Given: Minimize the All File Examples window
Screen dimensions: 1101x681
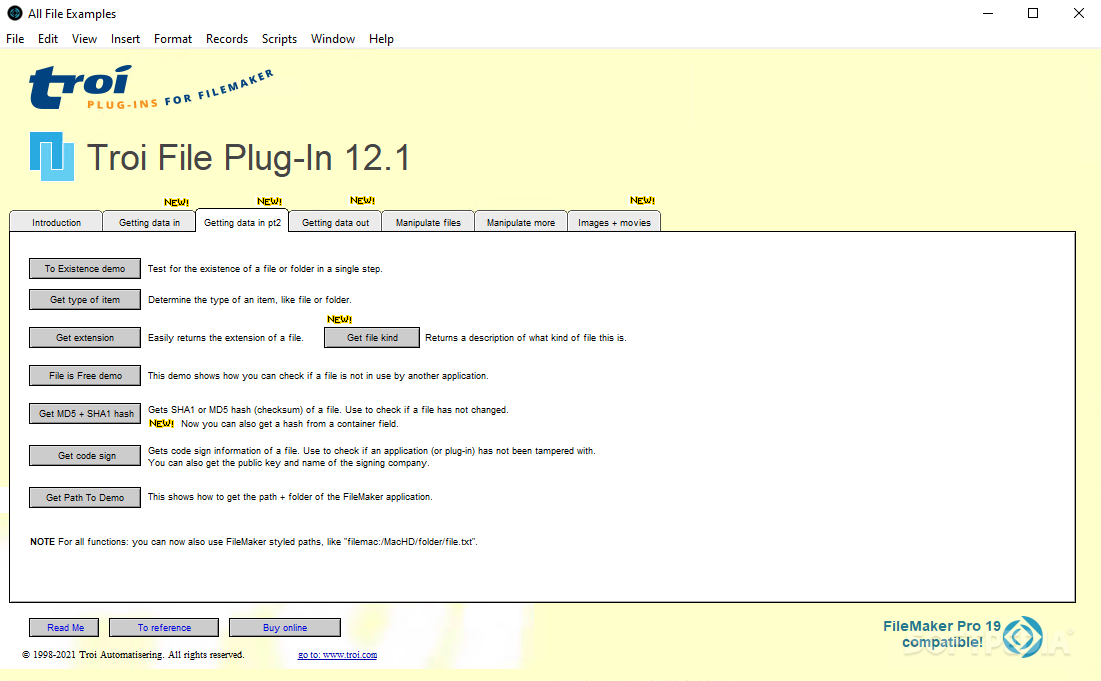Looking at the screenshot, I should pyautogui.click(x=988, y=13).
